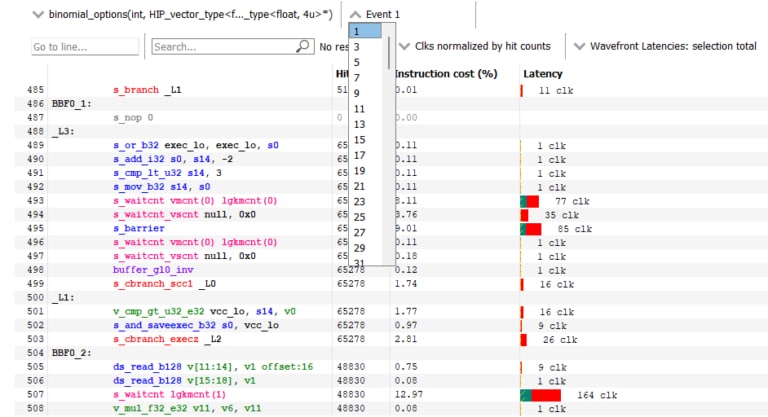Select event 19 in dropdown list

(x=365, y=171)
